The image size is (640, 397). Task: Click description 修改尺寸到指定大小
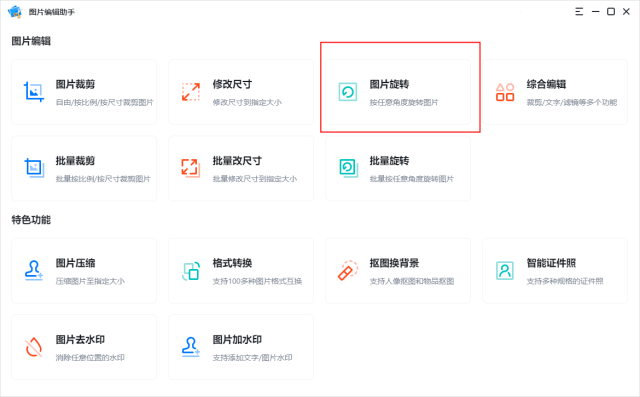point(247,102)
